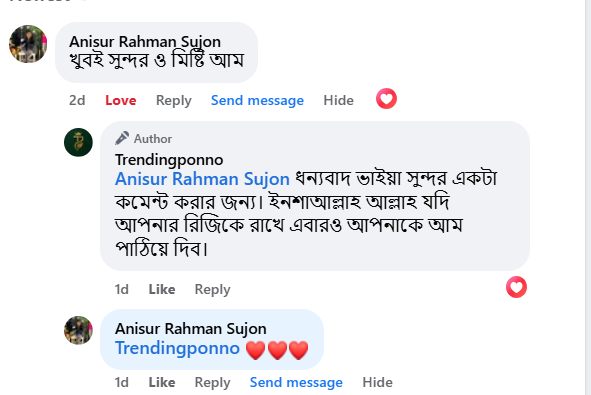The width and height of the screenshot is (591, 395).
Task: View the heart reaction on Trendingponno's reply
Action: 516,287
